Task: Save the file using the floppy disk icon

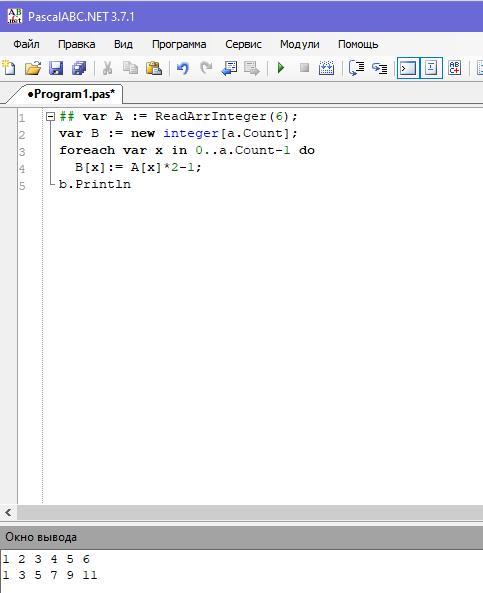Action: [x=56, y=68]
